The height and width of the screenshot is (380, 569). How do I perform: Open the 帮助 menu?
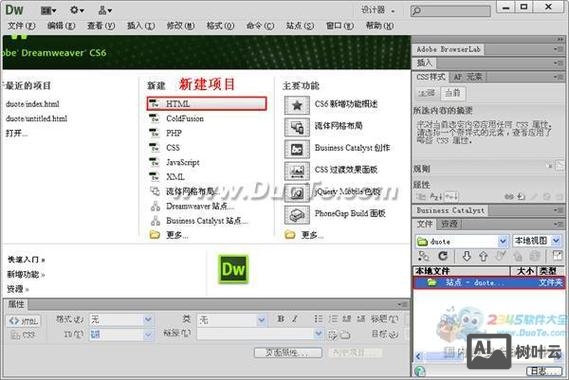pyautogui.click(x=380, y=26)
